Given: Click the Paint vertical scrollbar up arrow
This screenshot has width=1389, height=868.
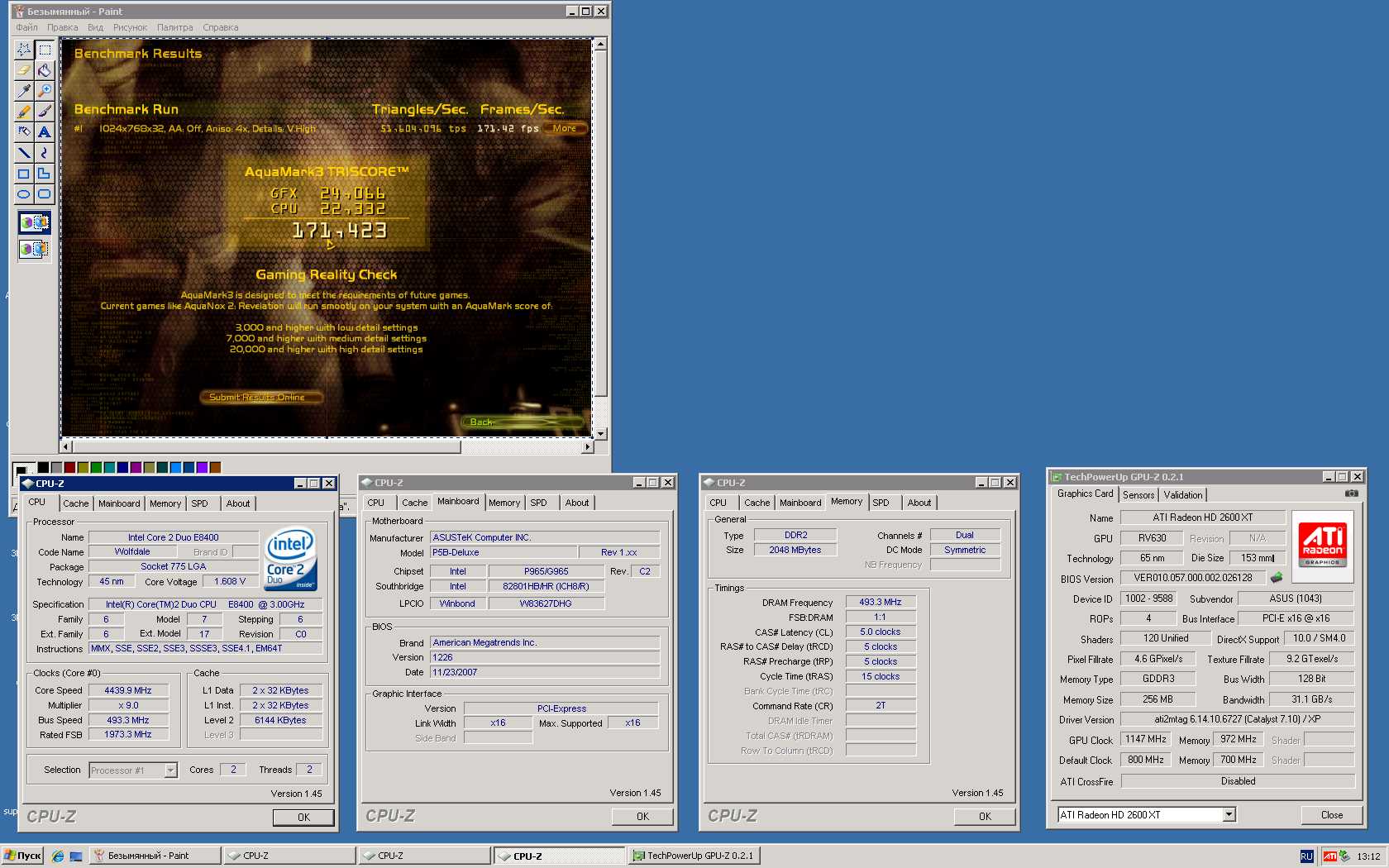Looking at the screenshot, I should click(601, 44).
